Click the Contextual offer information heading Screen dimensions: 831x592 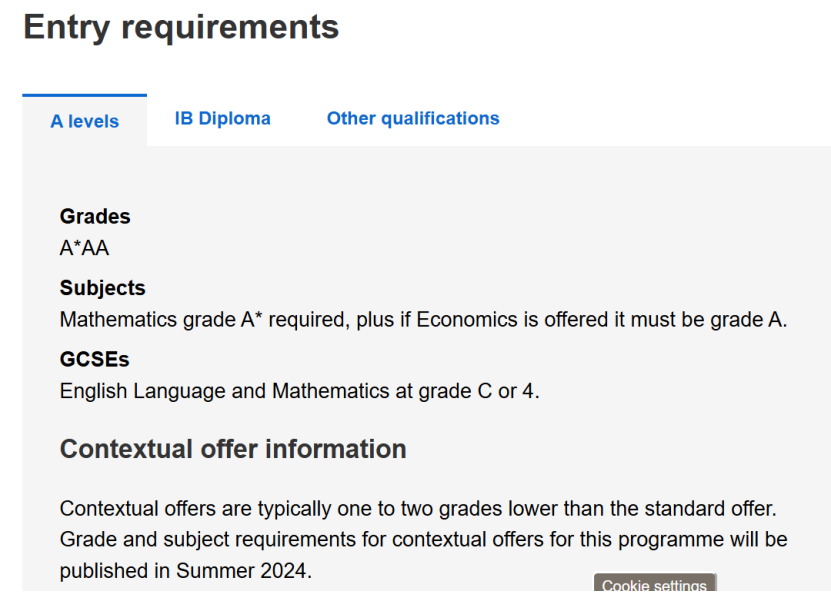[233, 449]
